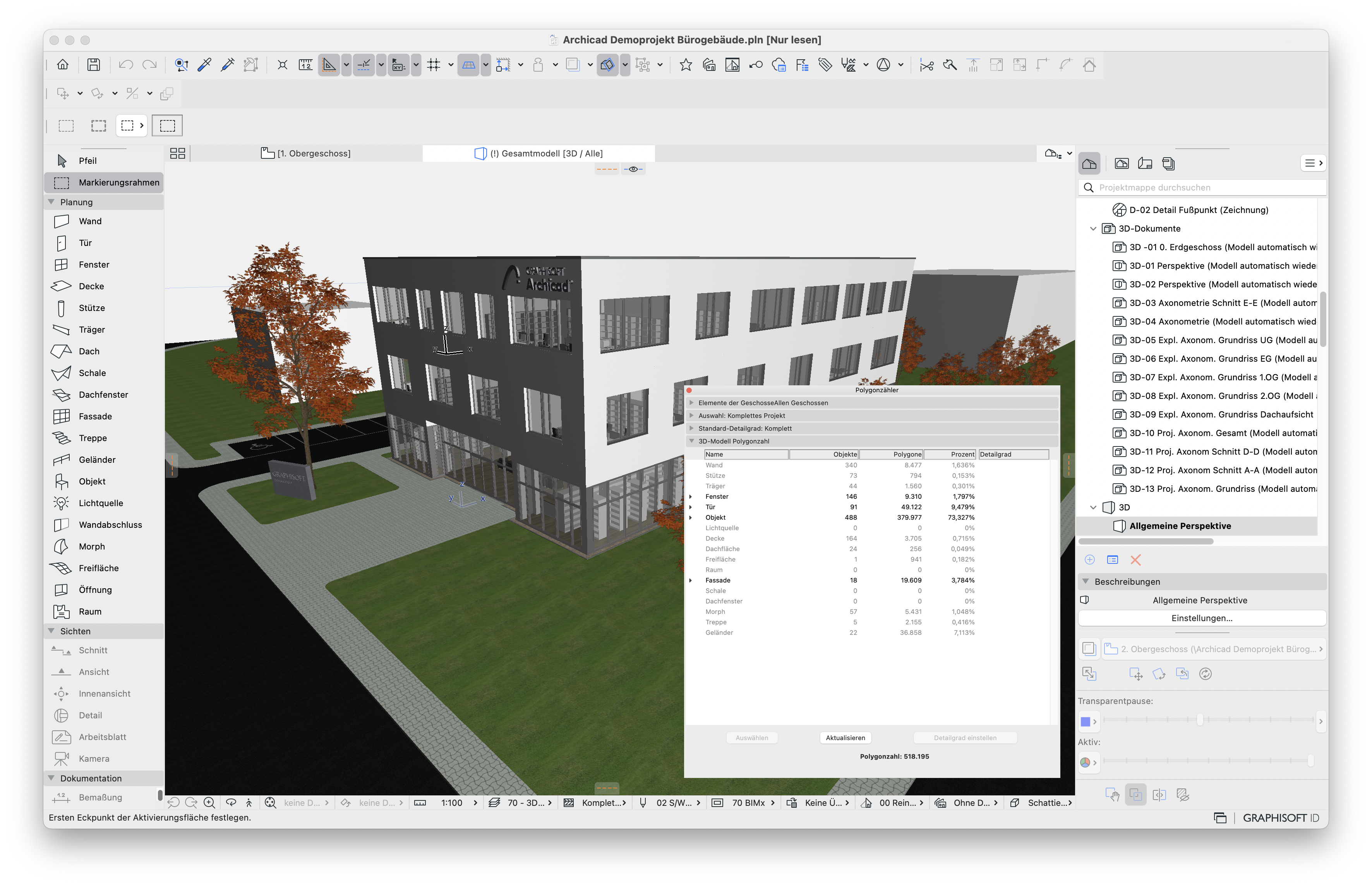Toggle the highlighted icon below Aktiv slider
1372x886 pixels.
click(x=1136, y=795)
